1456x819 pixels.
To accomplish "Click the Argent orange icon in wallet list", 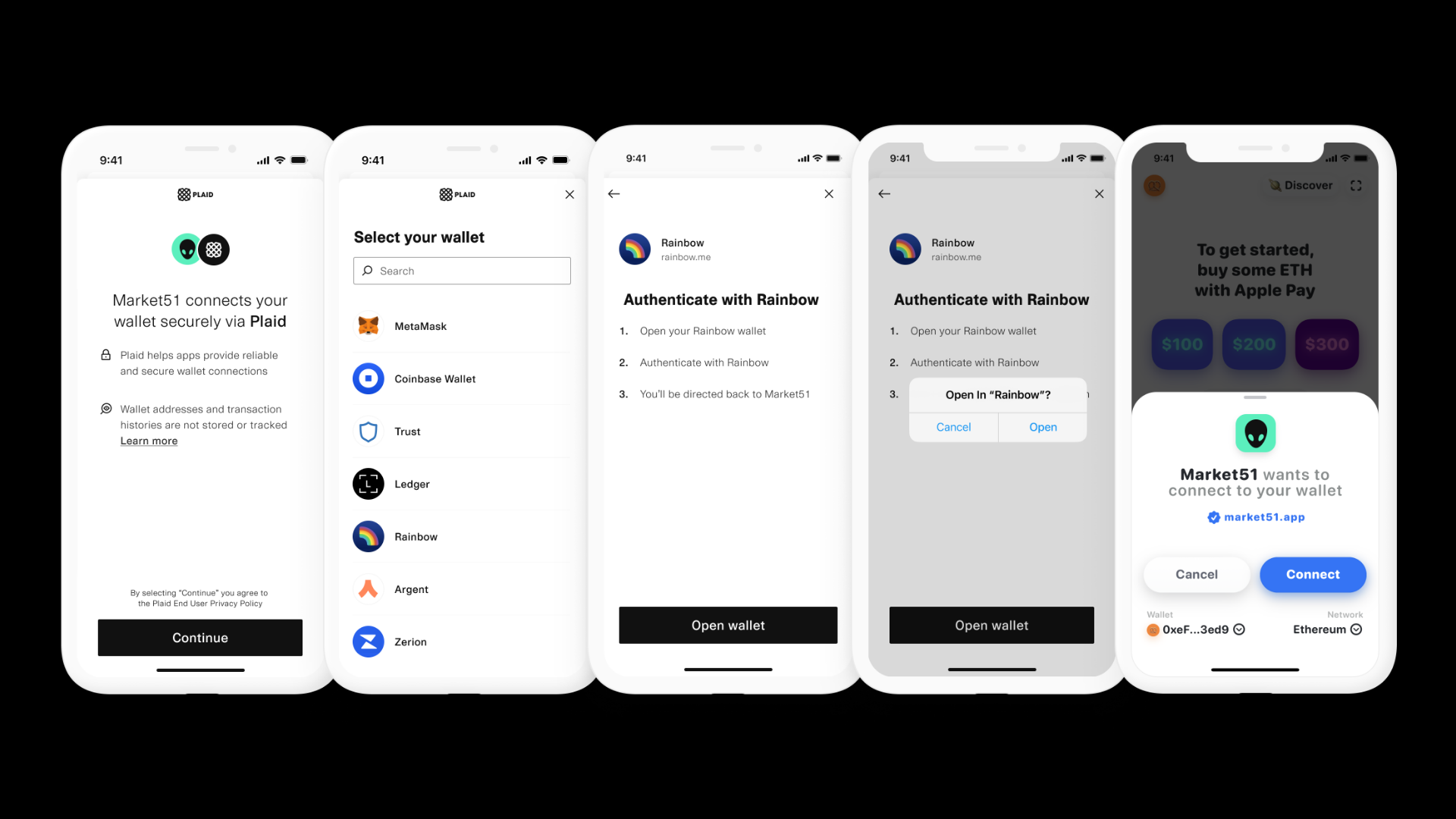I will coord(369,588).
